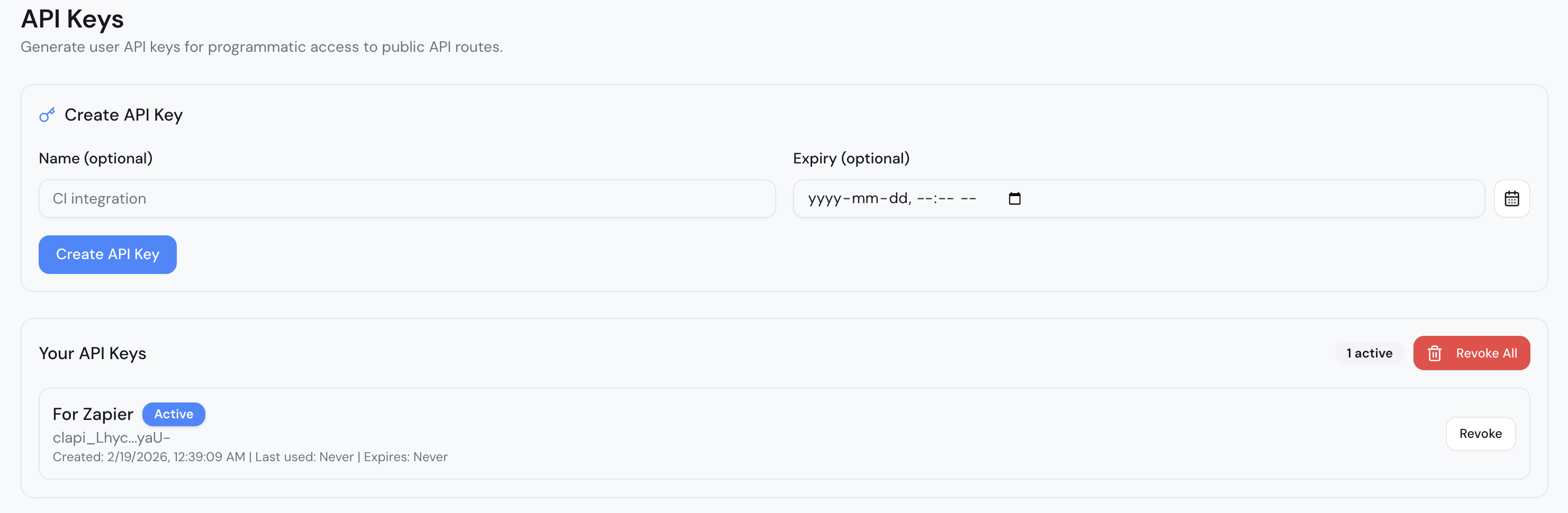Viewport: 1568px width, 513px height.
Task: Select the Create API Key section header
Action: click(124, 114)
